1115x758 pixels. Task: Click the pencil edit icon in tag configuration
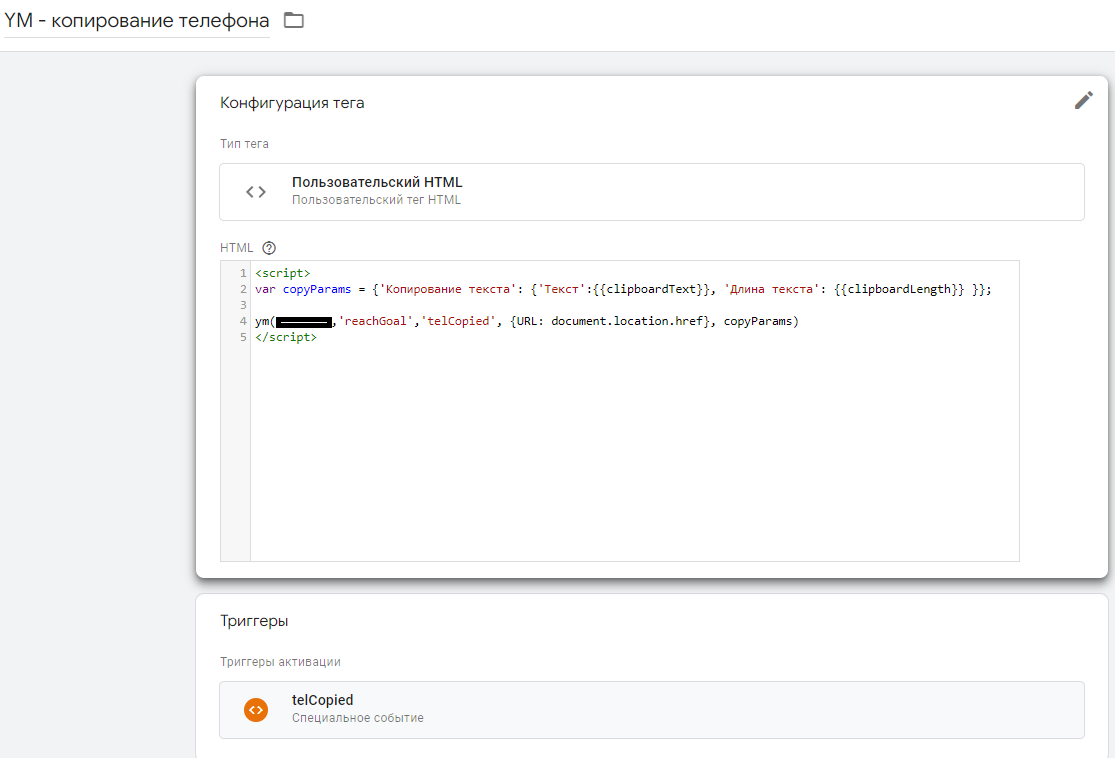click(1083, 100)
